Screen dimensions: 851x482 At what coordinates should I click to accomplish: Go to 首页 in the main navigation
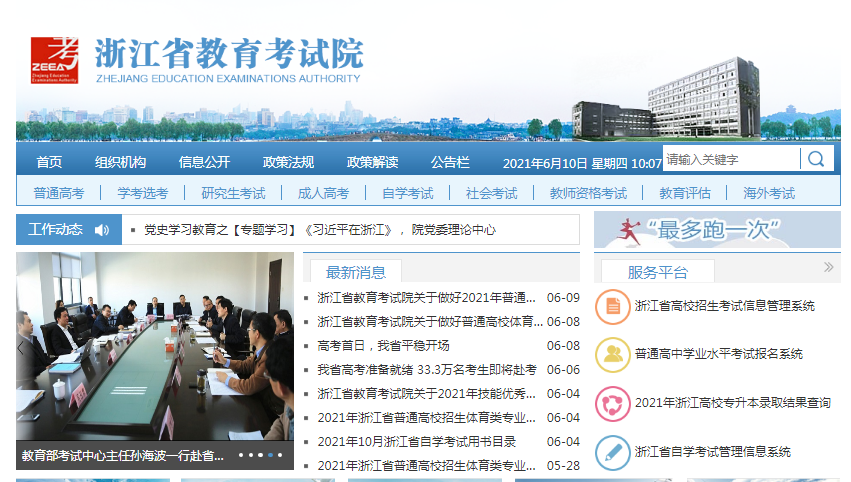49,162
